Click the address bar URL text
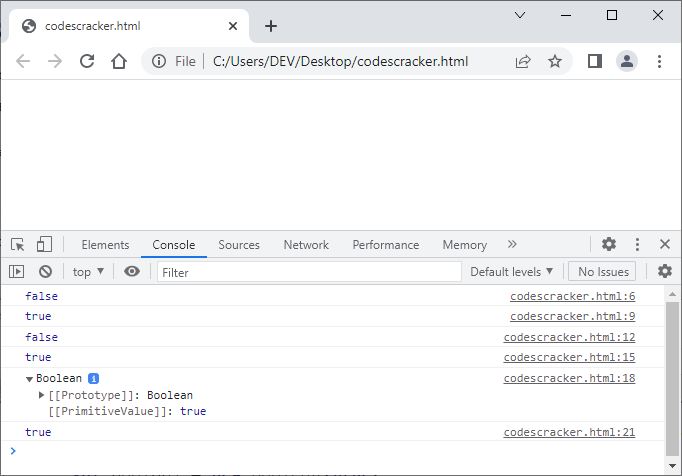 tap(341, 61)
